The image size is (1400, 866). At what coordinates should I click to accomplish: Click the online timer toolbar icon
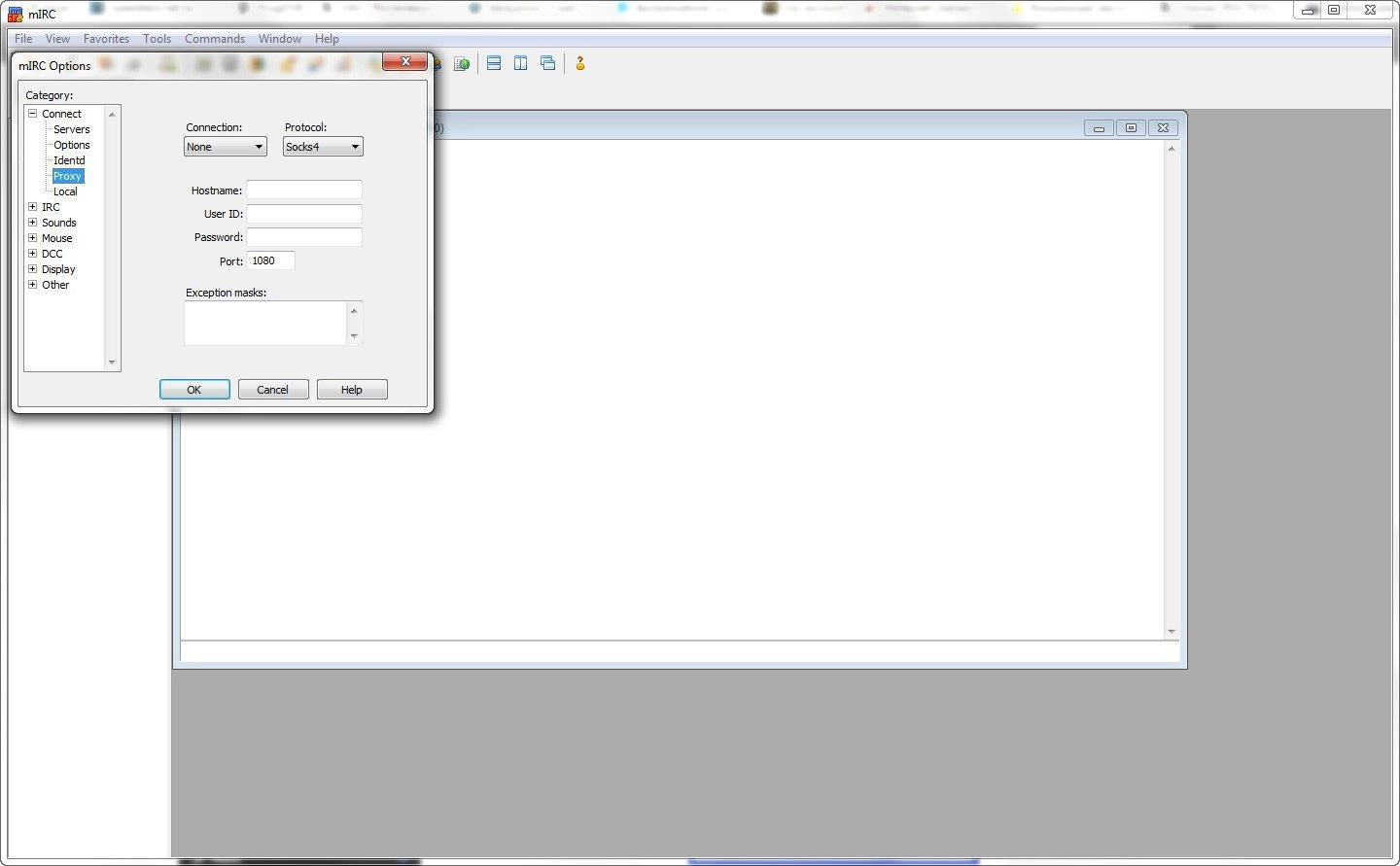(462, 64)
